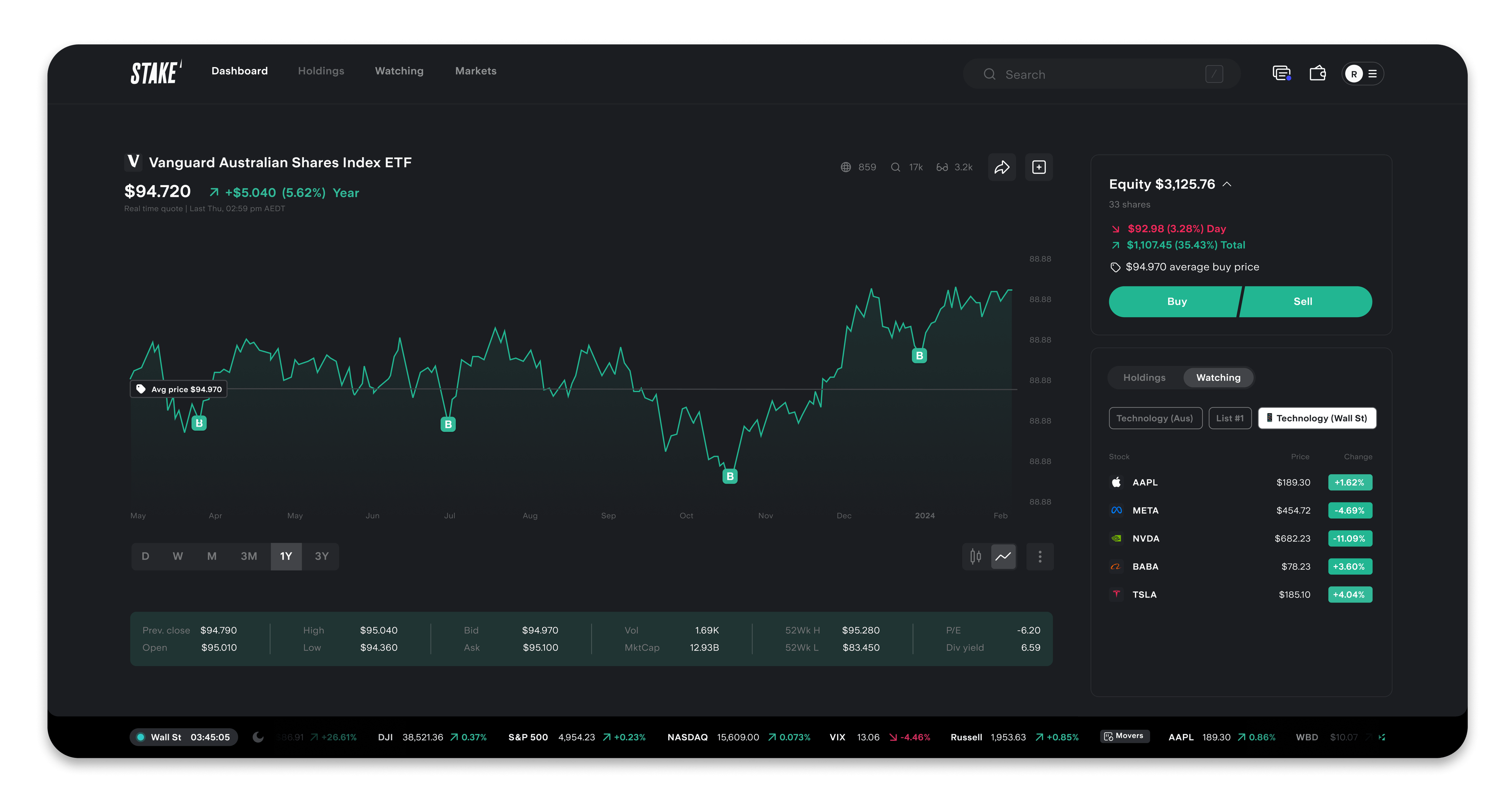Select the M timeframe
1512x804 pixels.
click(x=212, y=556)
